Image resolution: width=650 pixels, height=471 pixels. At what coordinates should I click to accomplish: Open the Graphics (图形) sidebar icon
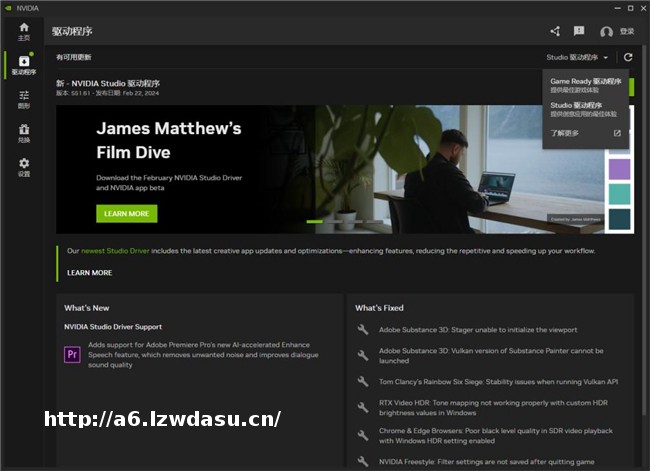(x=24, y=99)
